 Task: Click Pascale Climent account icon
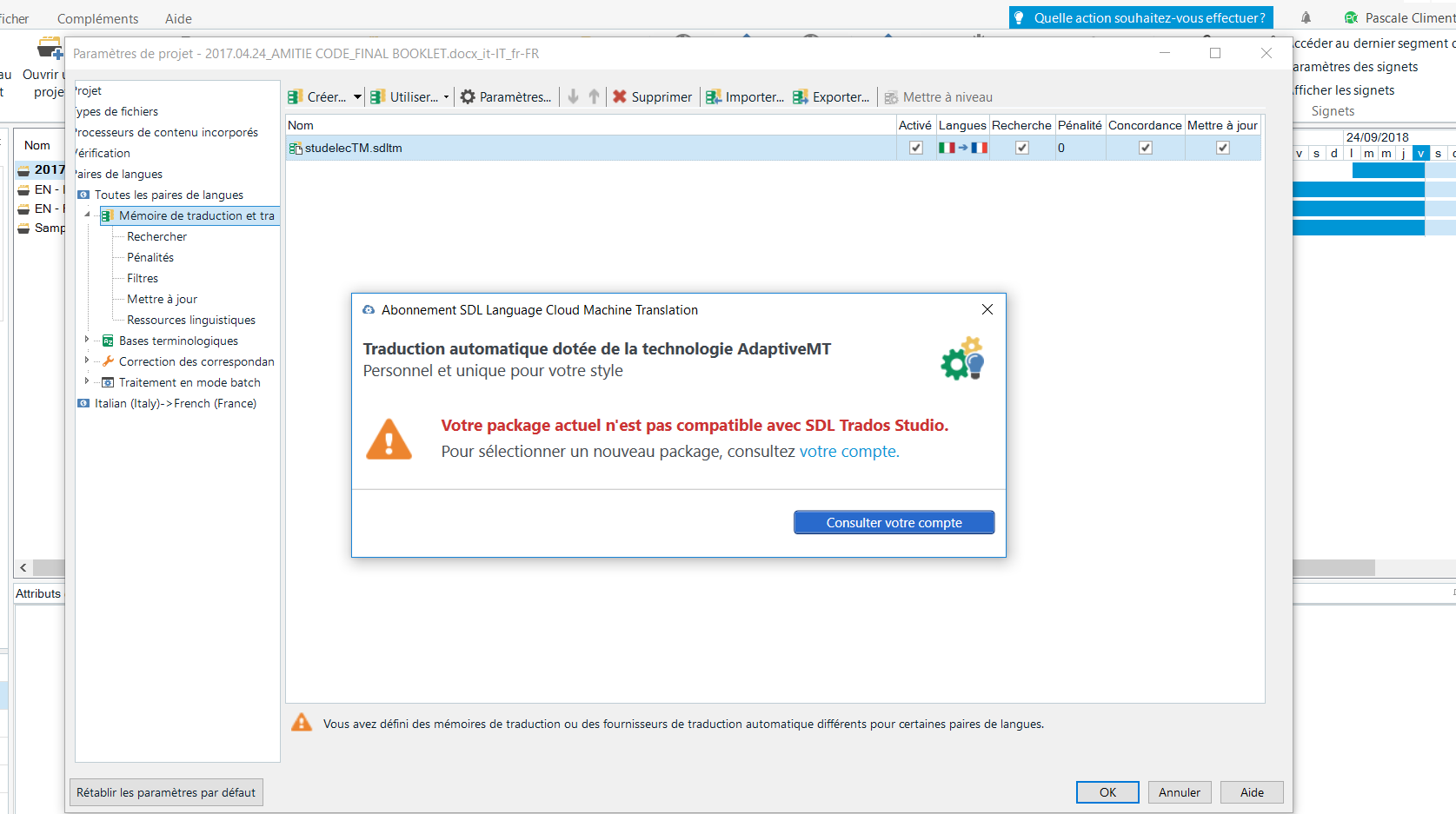coord(1351,17)
